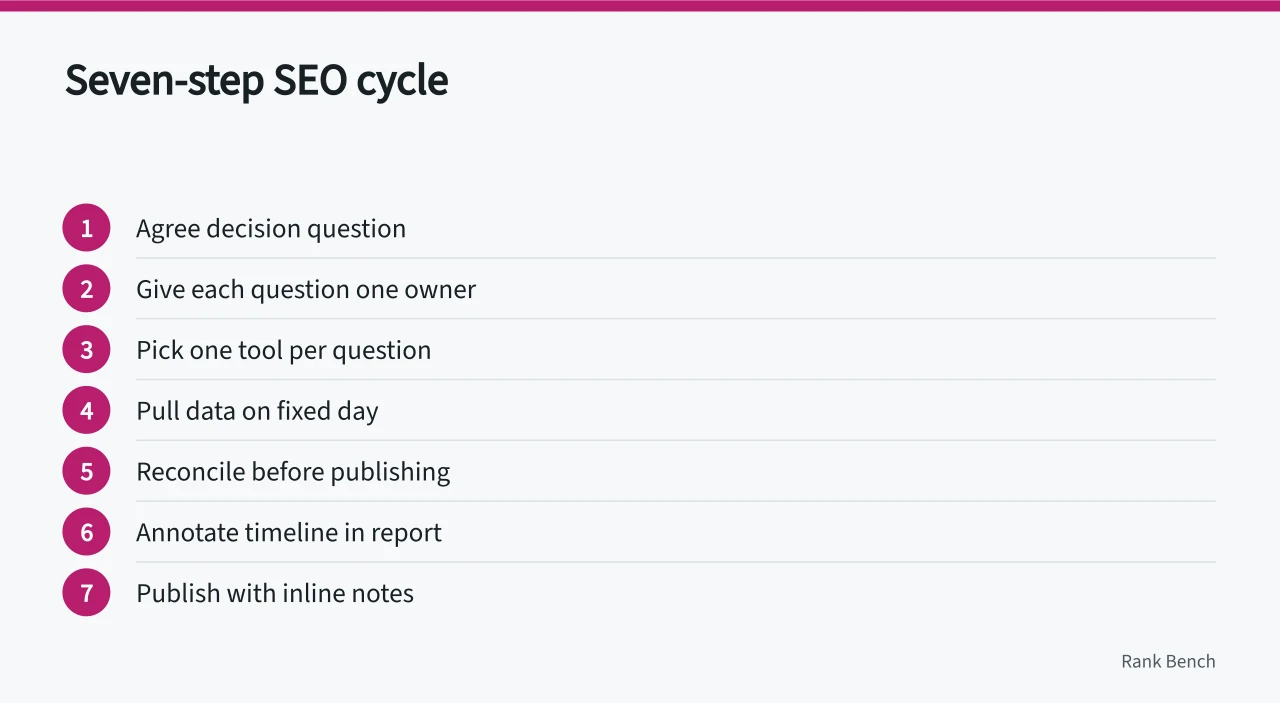Viewport: 1280px width, 703px height.
Task: Select "Publish with inline notes" text
Action: pos(275,594)
